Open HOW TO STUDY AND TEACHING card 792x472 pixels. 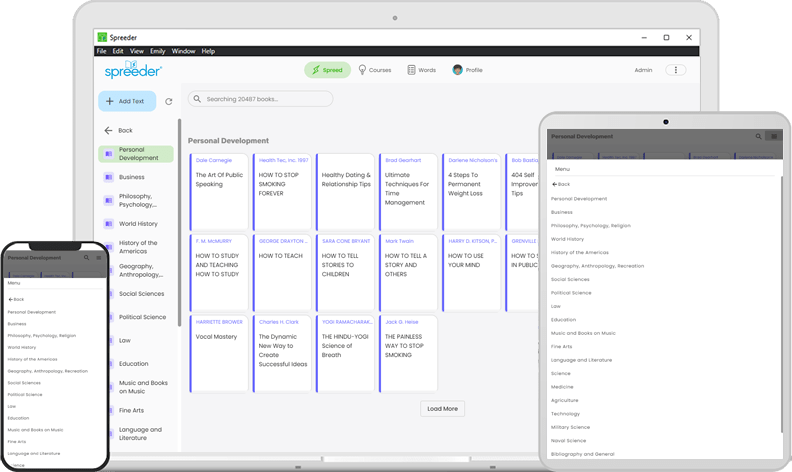pyautogui.click(x=219, y=273)
